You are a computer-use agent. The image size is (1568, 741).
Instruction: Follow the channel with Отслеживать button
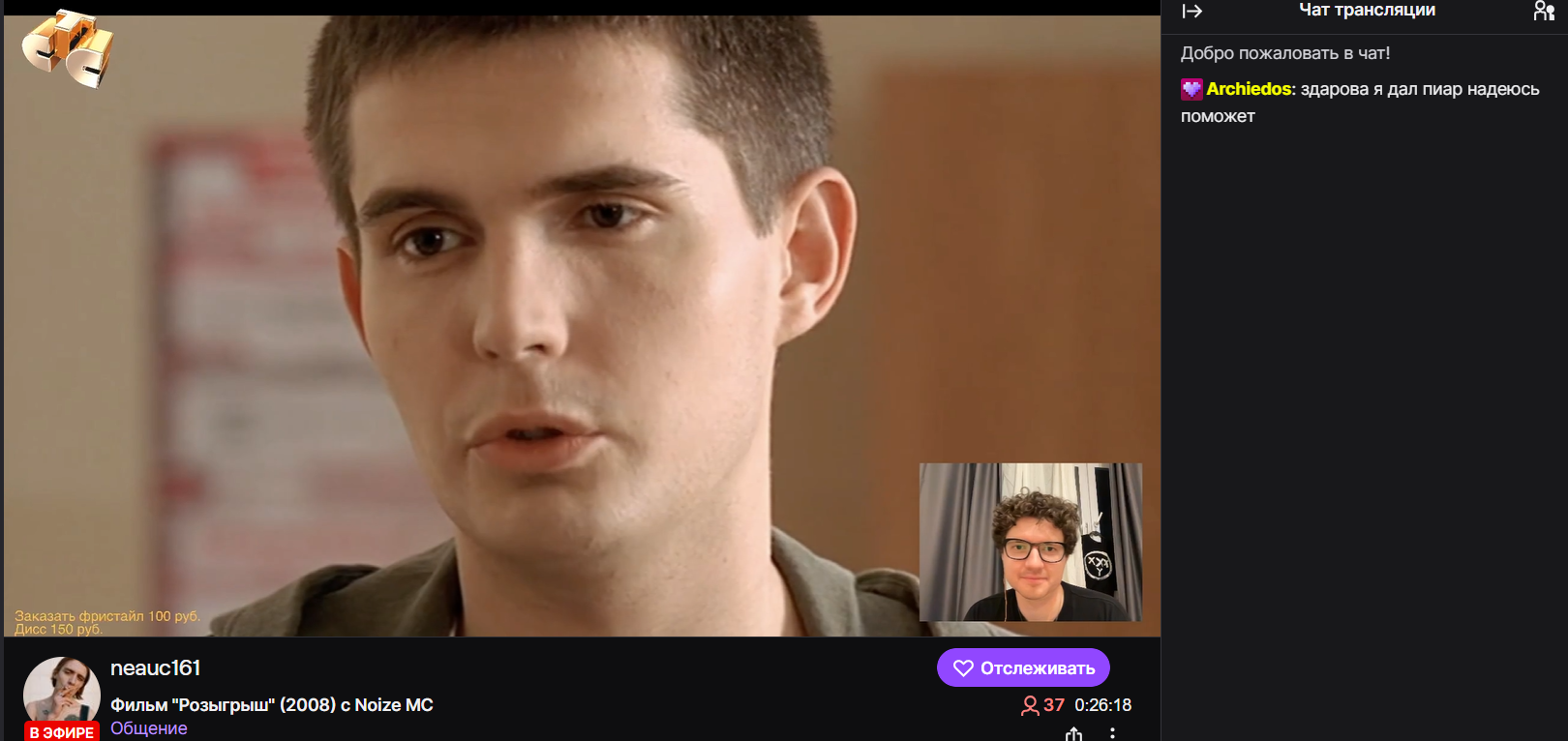(1023, 667)
